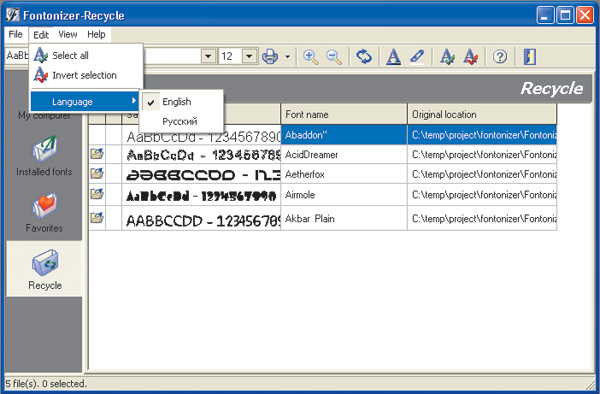The height and width of the screenshot is (394, 600).
Task: Click the AcidDreamer original location path
Action: (x=483, y=155)
